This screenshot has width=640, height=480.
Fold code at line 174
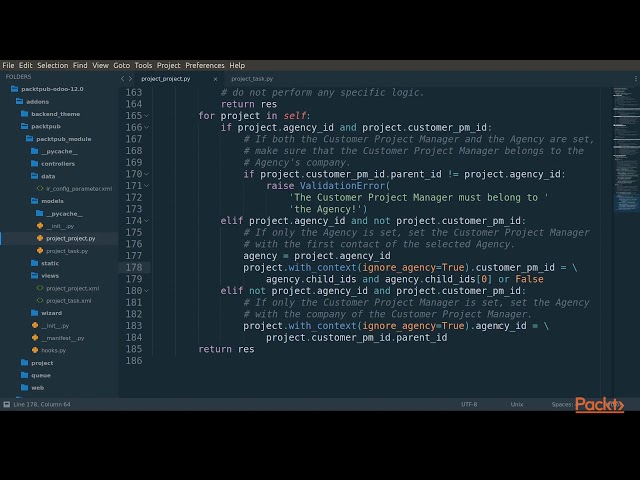(x=147, y=221)
